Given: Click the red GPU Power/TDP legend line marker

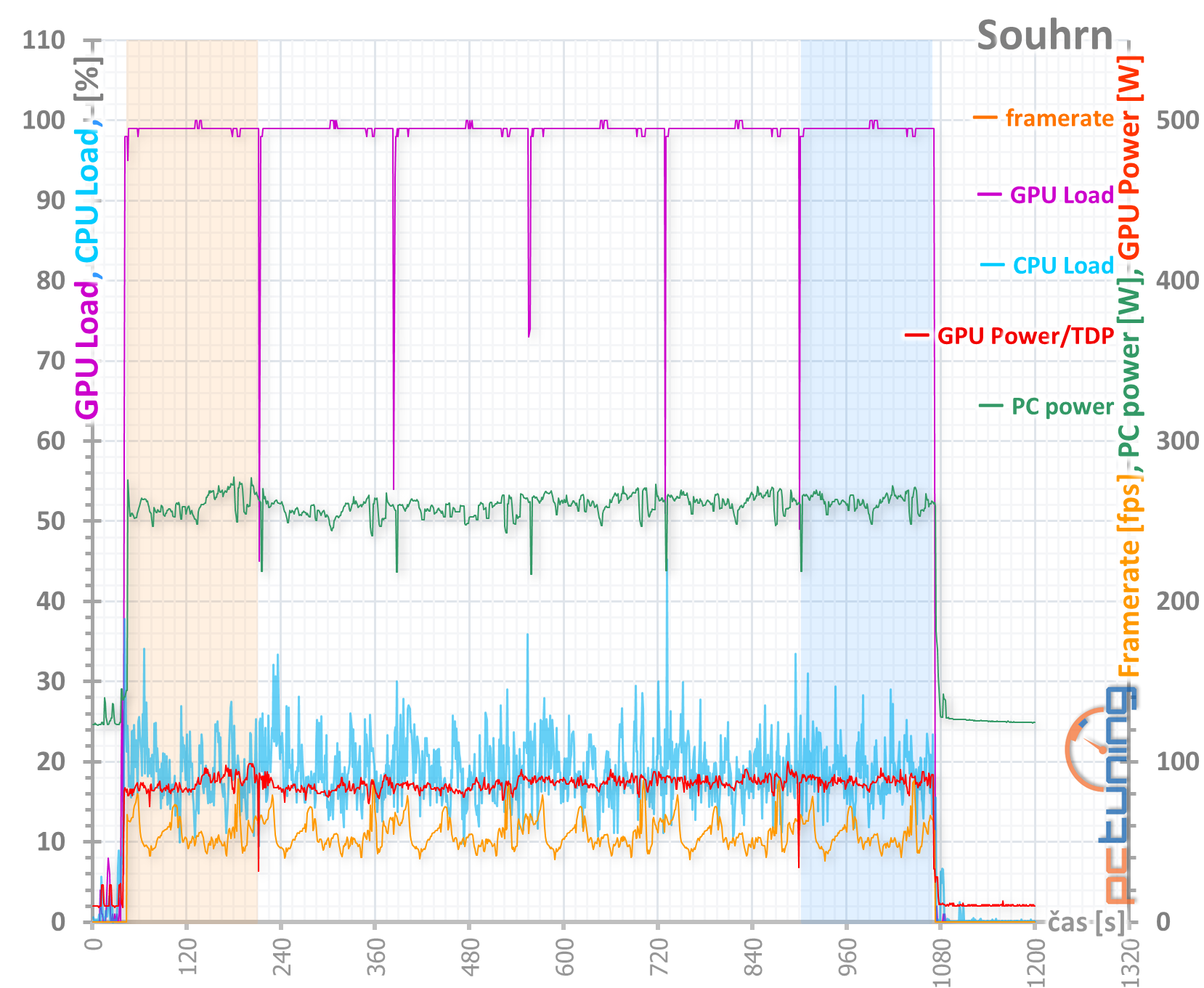Looking at the screenshot, I should [x=916, y=335].
